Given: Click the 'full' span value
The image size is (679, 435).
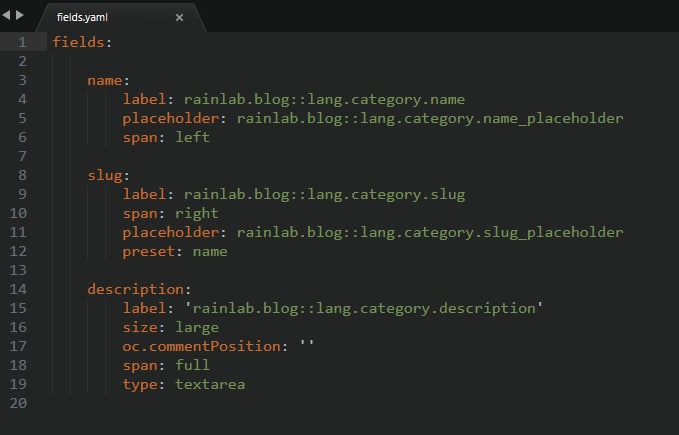Looking at the screenshot, I should click(192, 365).
